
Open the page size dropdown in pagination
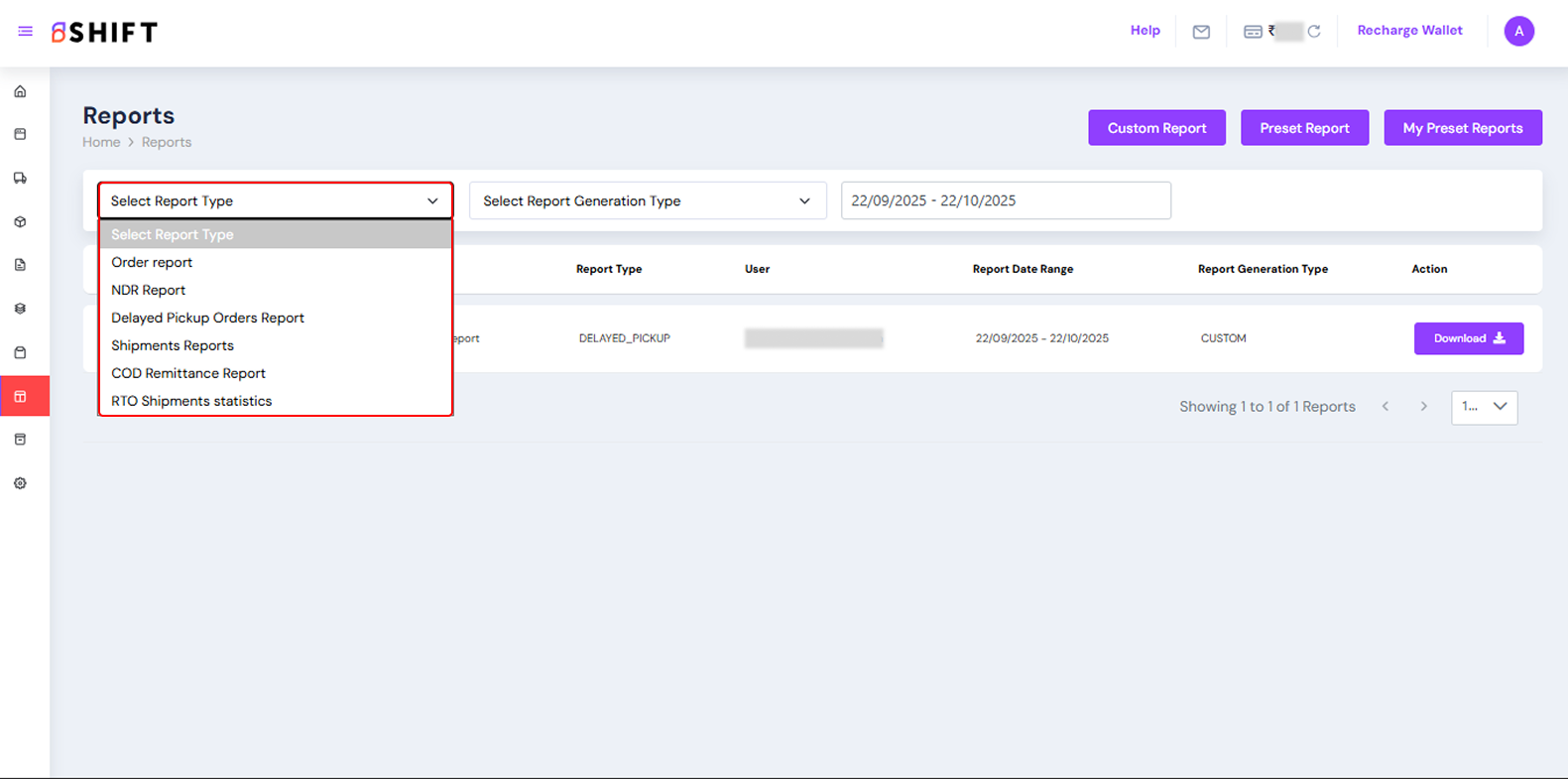click(1484, 407)
